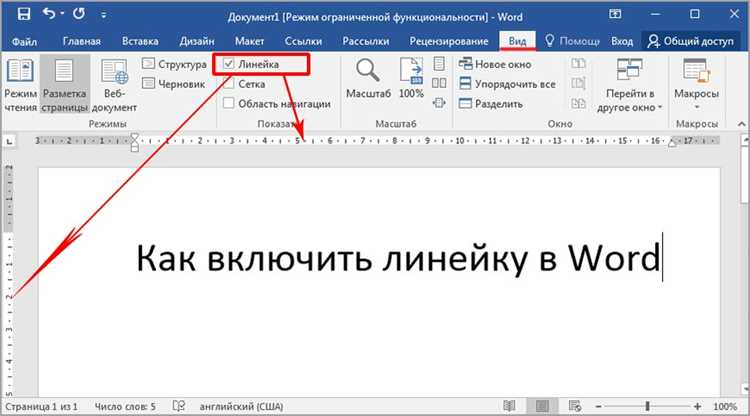
Task: Open Перейти в другое окно dropdown
Action: point(629,85)
